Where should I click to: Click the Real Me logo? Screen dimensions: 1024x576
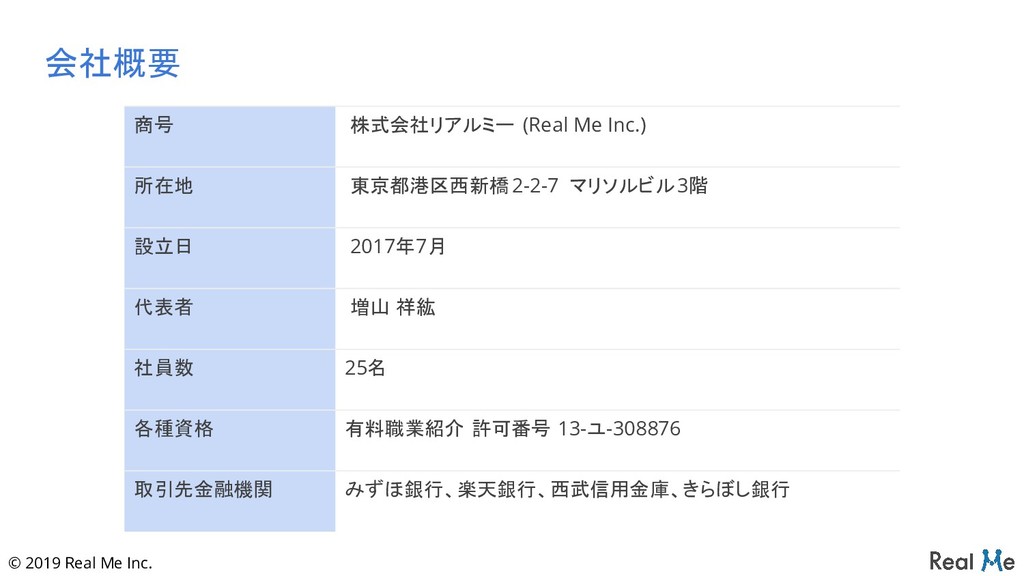click(x=971, y=560)
